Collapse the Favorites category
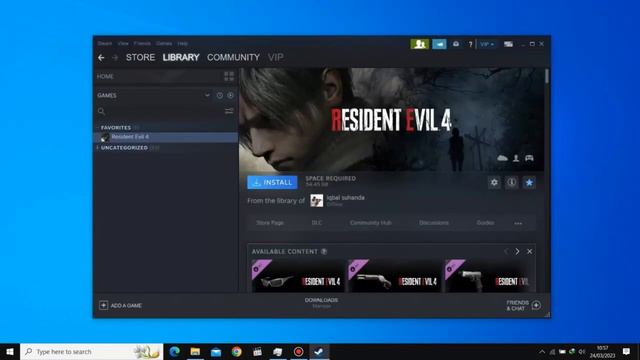The height and width of the screenshot is (360, 640). 116,128
